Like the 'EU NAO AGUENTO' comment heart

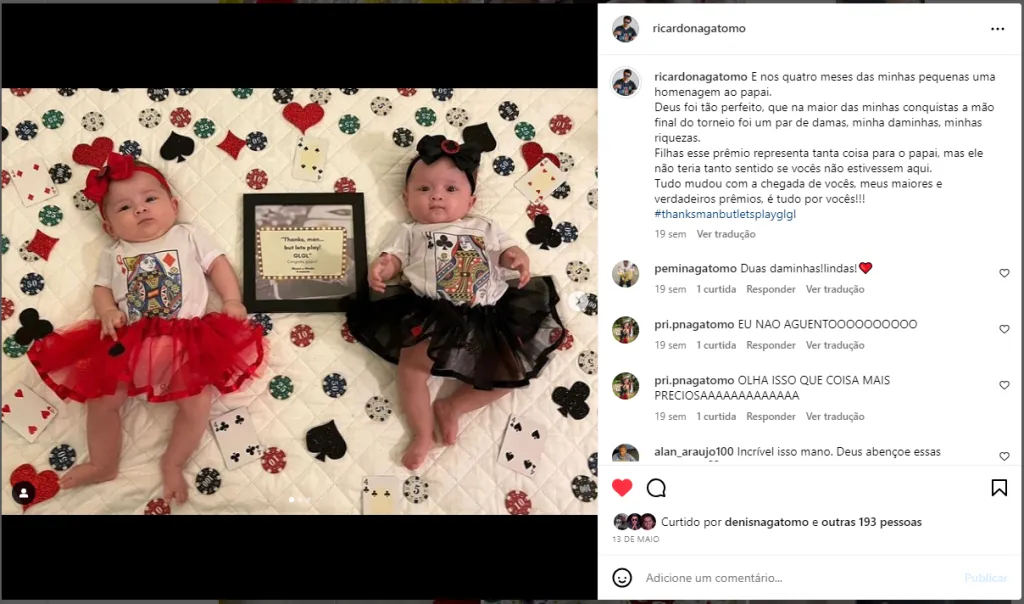click(x=1004, y=330)
